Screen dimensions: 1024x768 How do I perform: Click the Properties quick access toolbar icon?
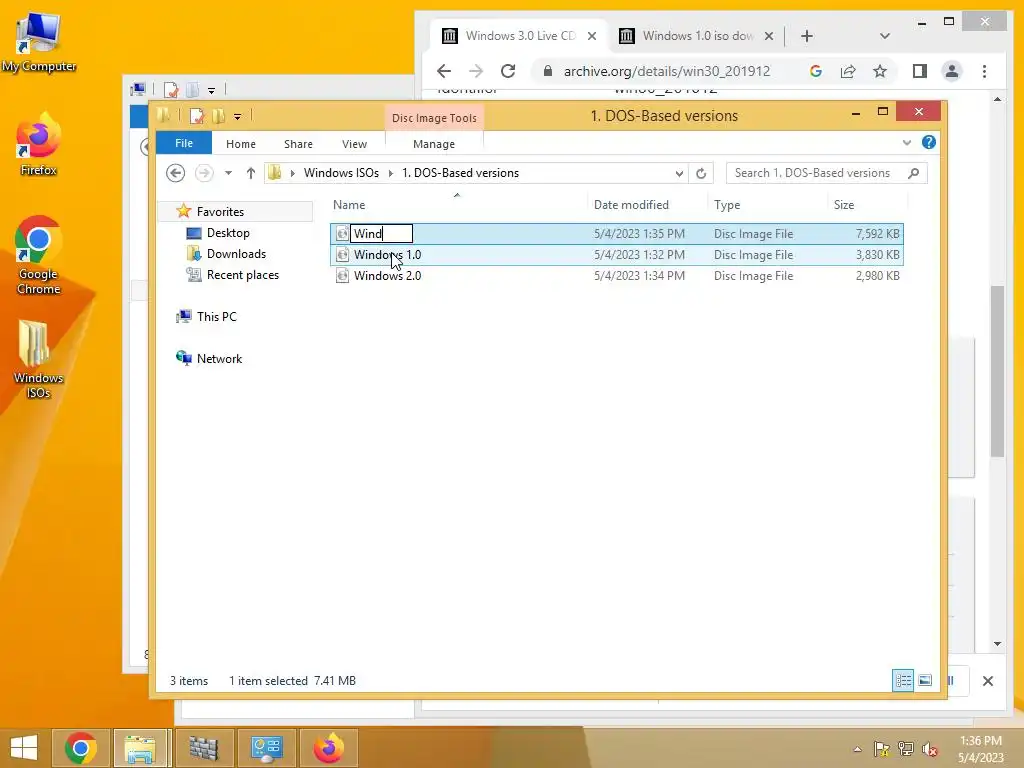[197, 116]
